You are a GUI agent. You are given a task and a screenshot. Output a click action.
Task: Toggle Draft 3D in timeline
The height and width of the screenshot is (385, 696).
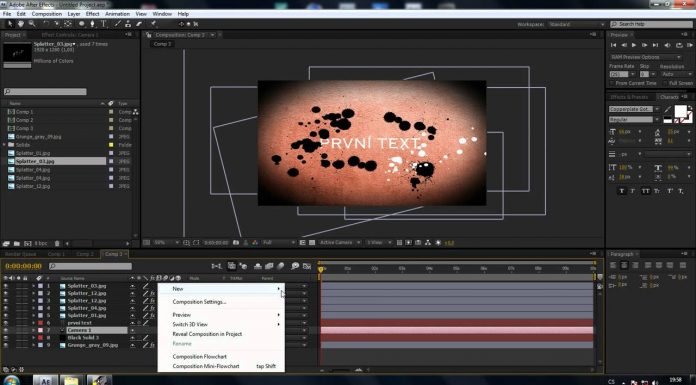point(243,266)
